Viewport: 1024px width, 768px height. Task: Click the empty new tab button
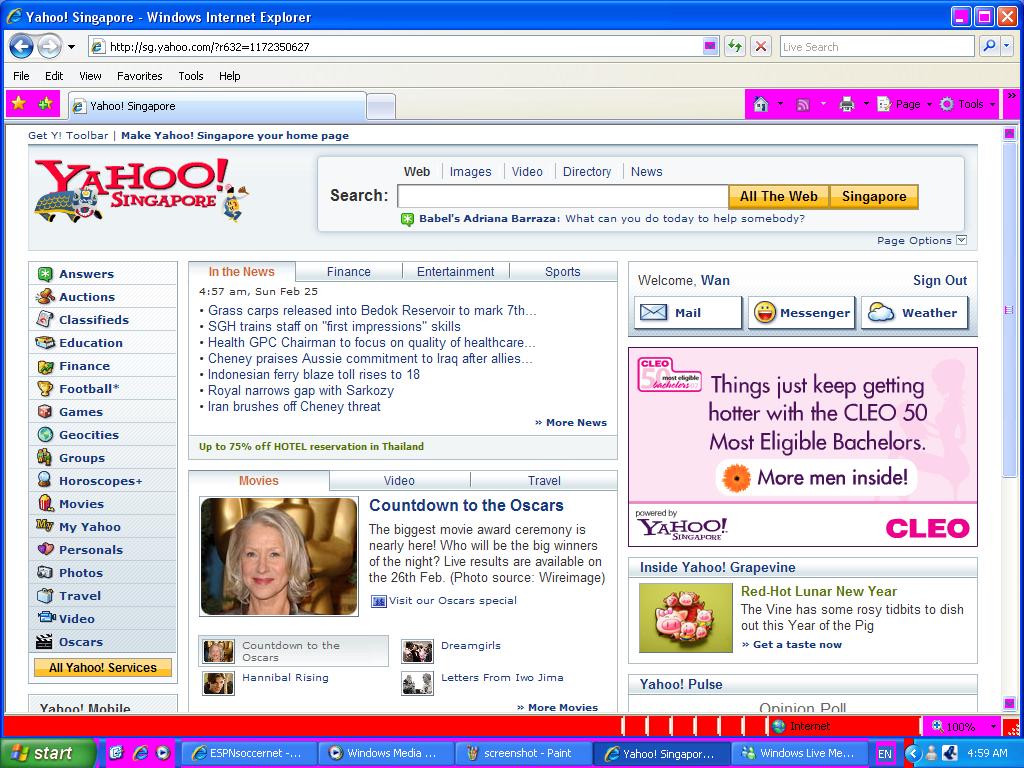381,106
